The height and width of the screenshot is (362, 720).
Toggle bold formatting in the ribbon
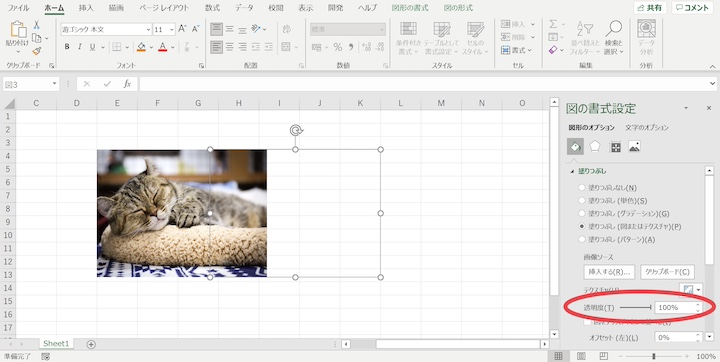pos(67,47)
